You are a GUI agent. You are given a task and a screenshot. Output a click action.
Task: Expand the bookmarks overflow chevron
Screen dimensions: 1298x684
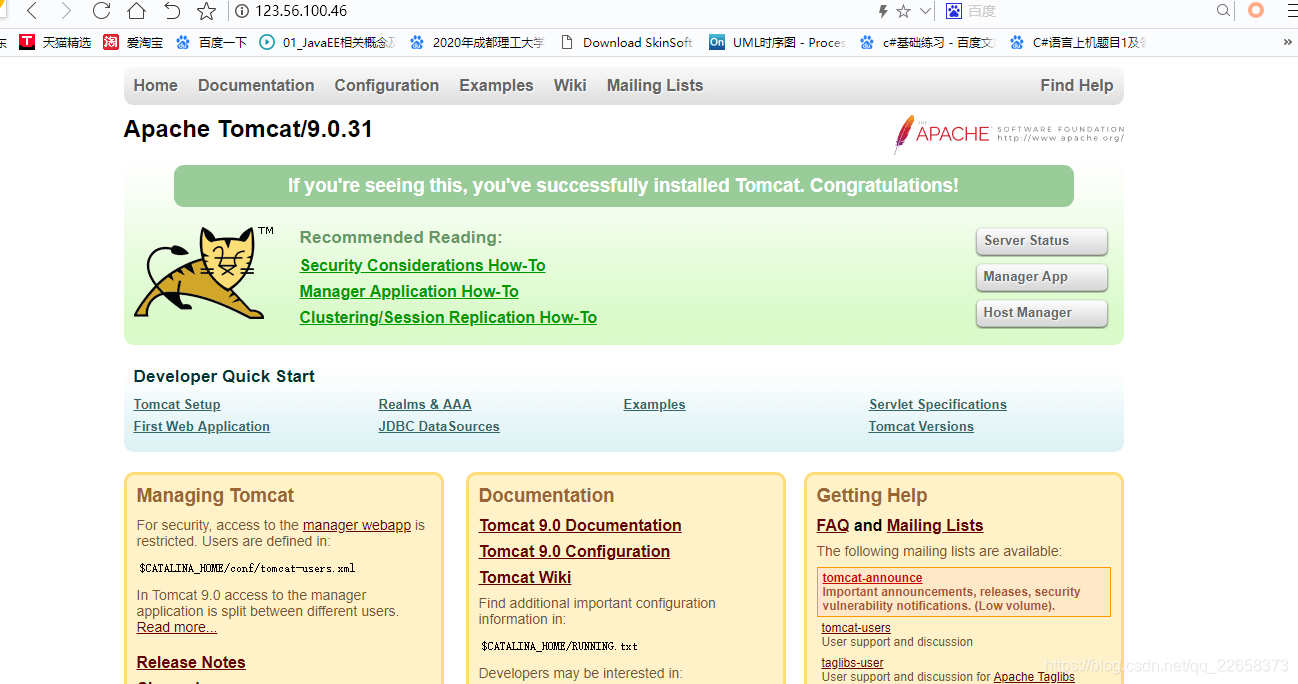1286,42
